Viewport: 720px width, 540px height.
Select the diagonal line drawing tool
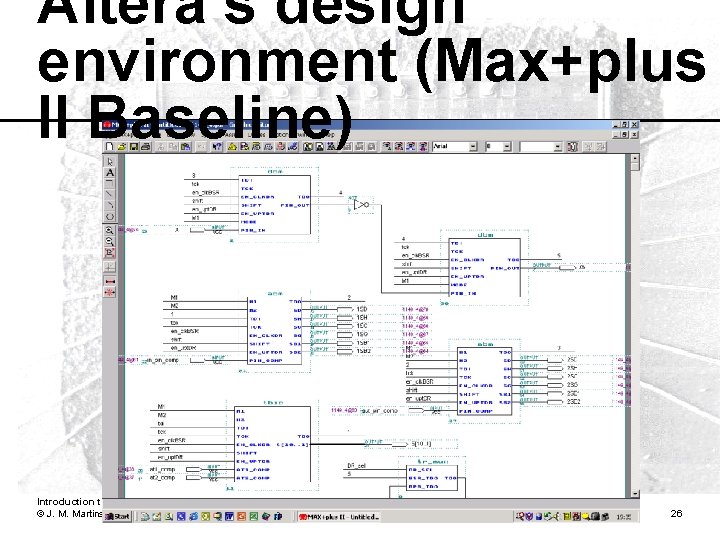(110, 194)
